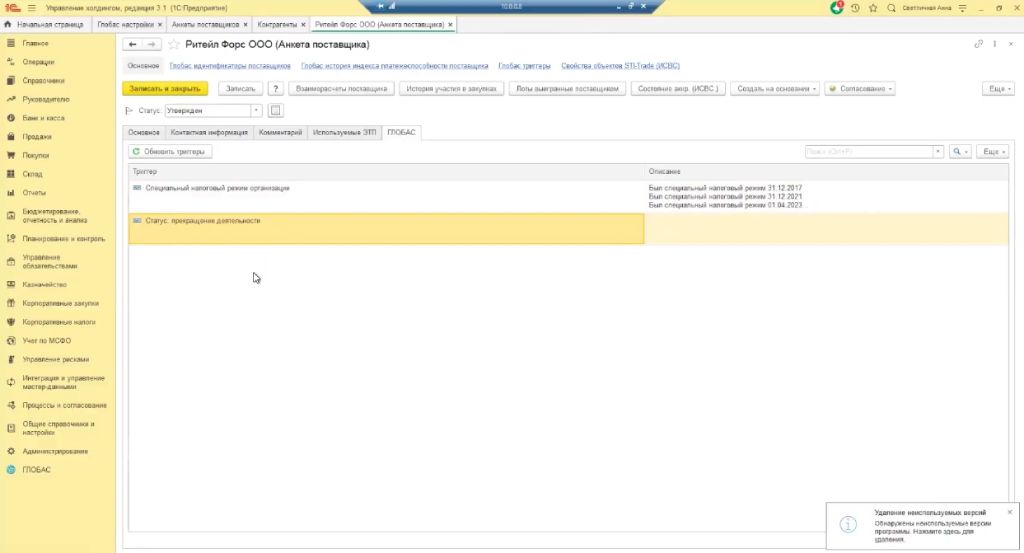Open the notifications bell icon
The height and width of the screenshot is (553, 1024).
[x=838, y=8]
